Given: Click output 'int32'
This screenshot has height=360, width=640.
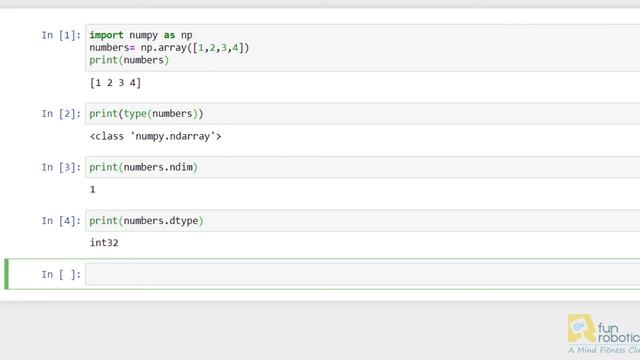Looking at the screenshot, I should click(x=104, y=243).
